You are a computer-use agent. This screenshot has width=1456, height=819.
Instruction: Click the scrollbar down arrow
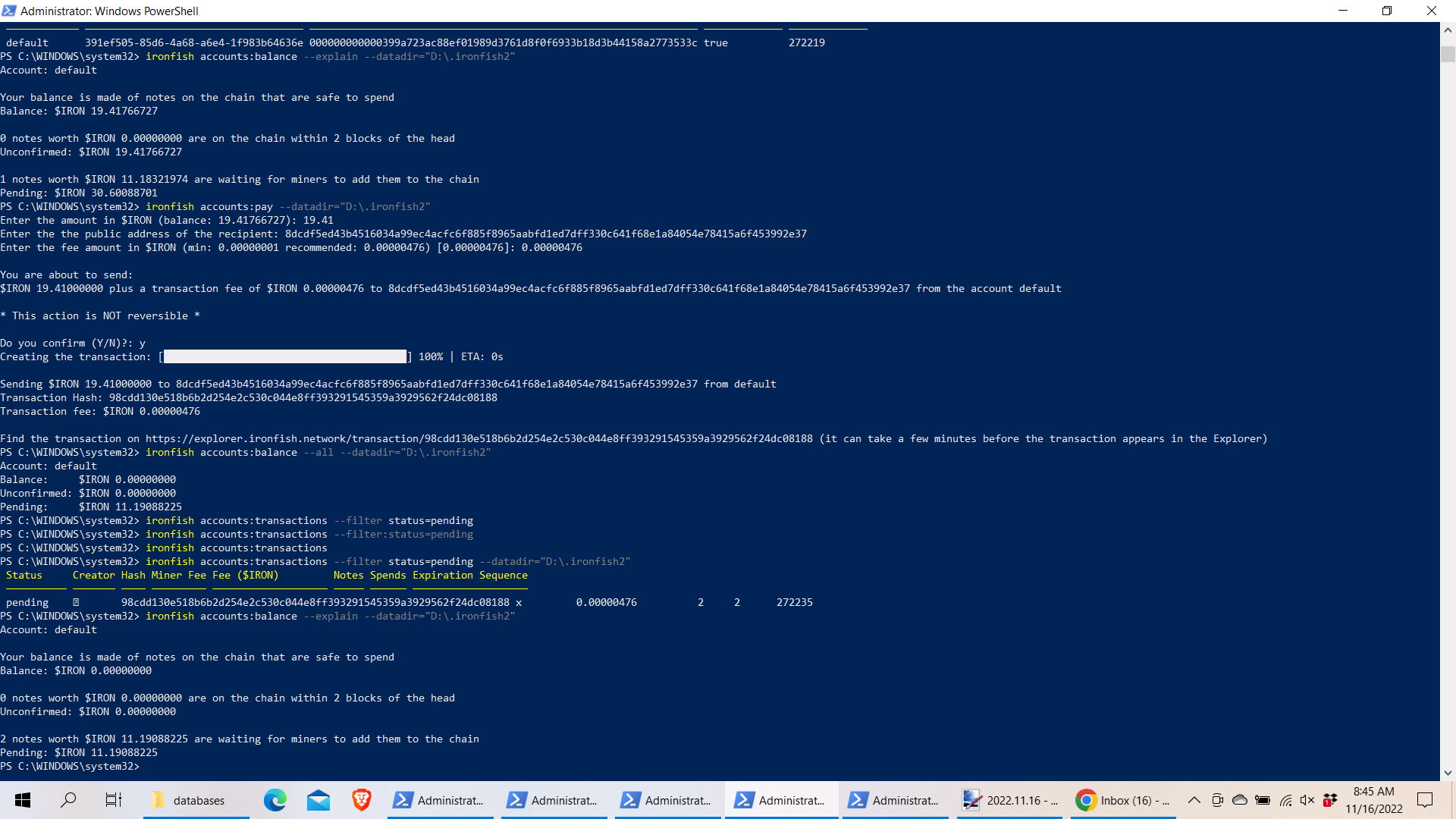click(x=1447, y=773)
